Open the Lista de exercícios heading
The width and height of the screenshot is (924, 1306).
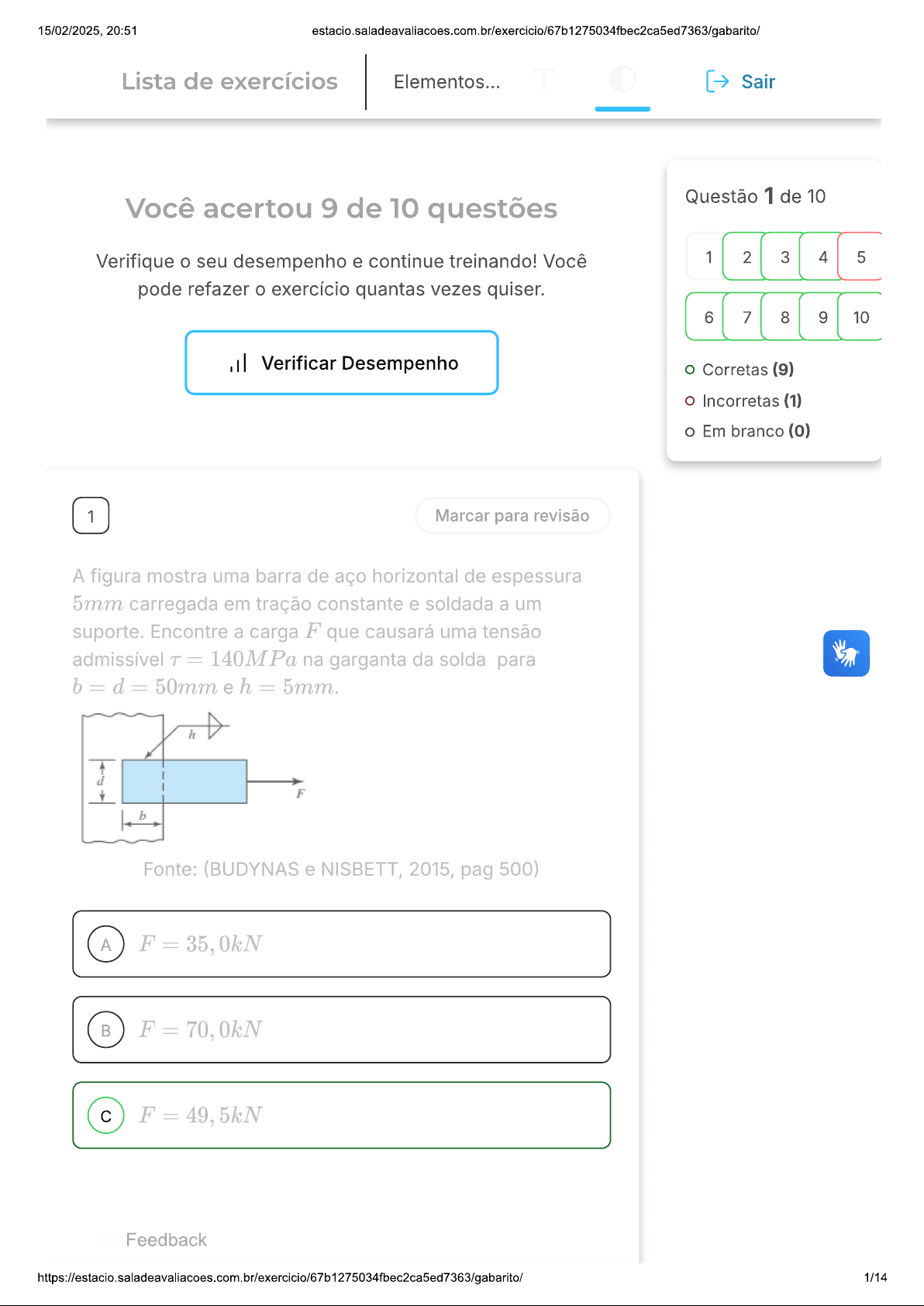[229, 81]
